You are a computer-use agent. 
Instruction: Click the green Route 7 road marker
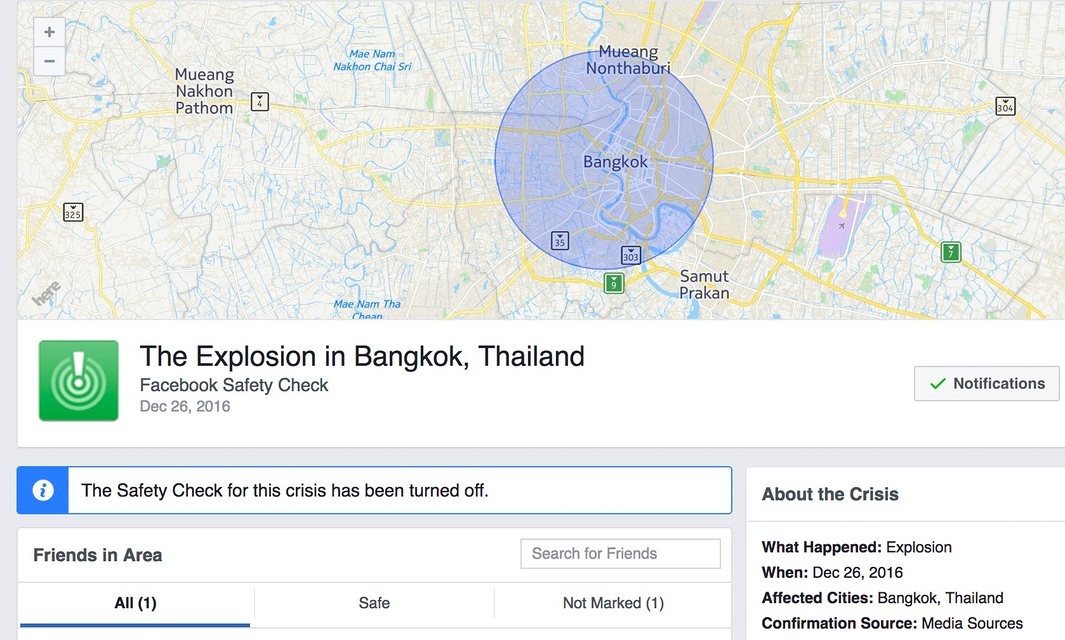[948, 253]
